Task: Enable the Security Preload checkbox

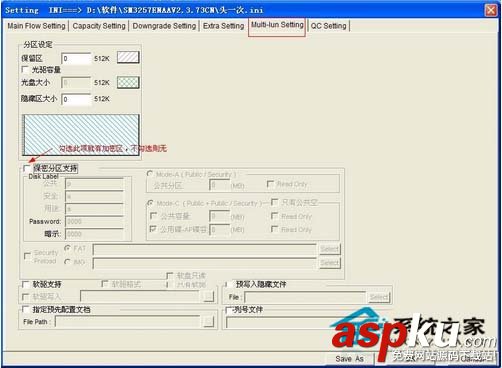Action: (x=28, y=256)
